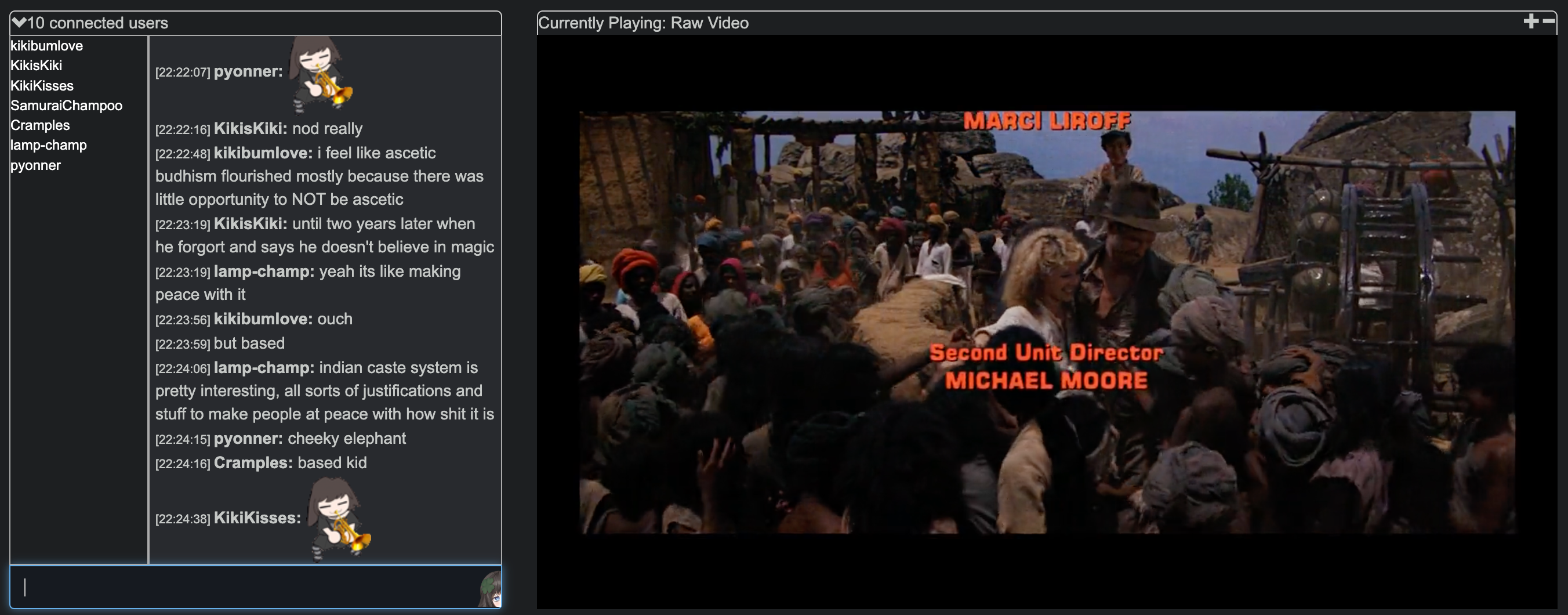Open the emote picker in chat input
The image size is (1568, 615).
[x=489, y=589]
